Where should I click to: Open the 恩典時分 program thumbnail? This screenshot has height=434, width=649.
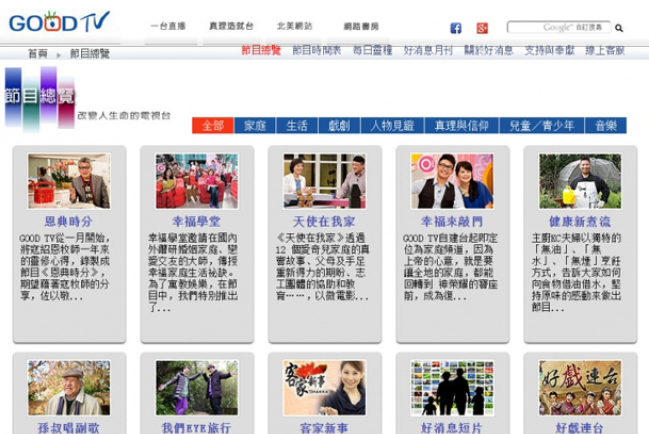69,181
